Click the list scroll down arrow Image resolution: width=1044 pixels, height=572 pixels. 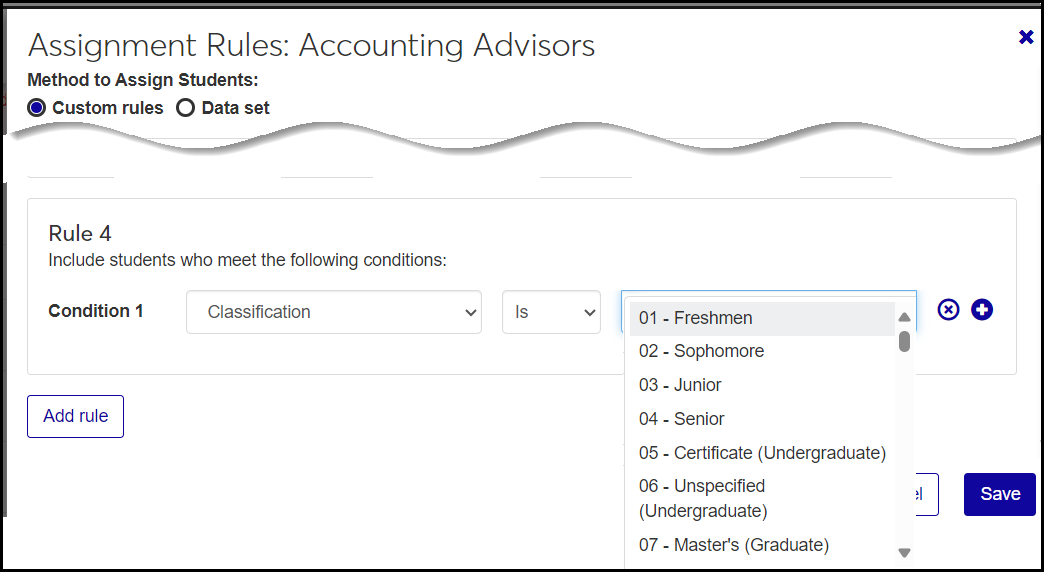[904, 552]
